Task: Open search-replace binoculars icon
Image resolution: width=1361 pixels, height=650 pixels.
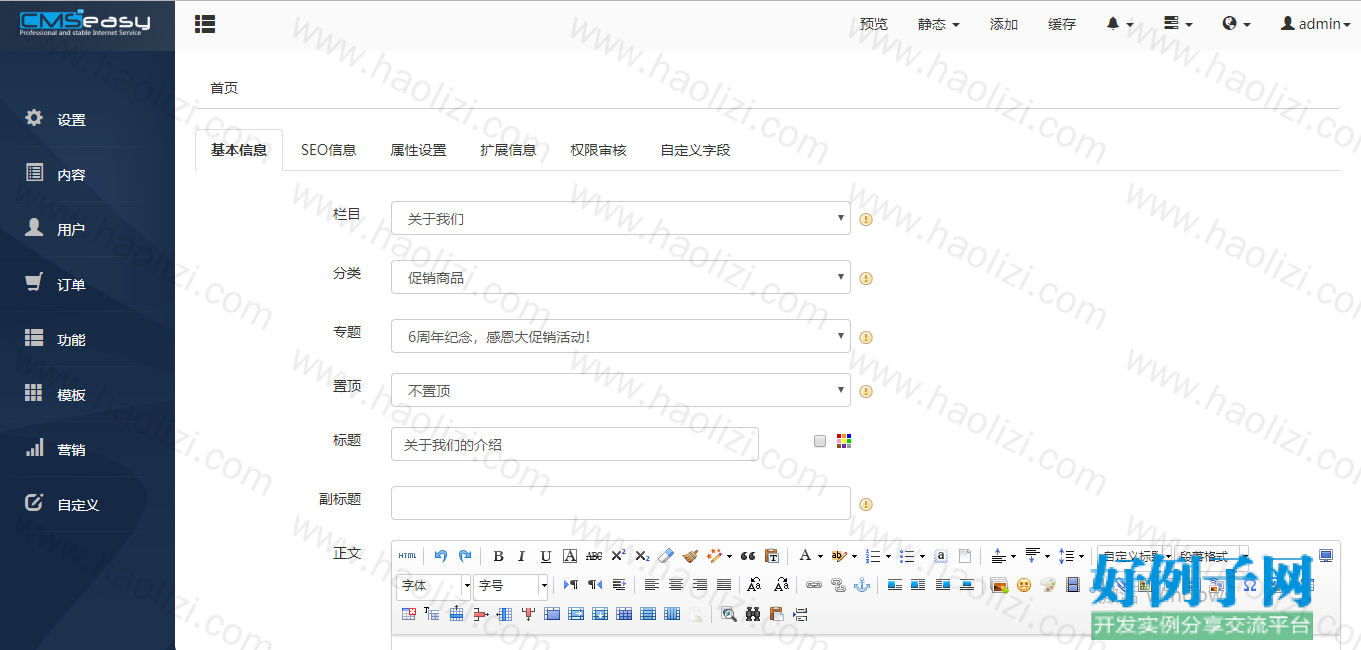Action: tap(751, 614)
